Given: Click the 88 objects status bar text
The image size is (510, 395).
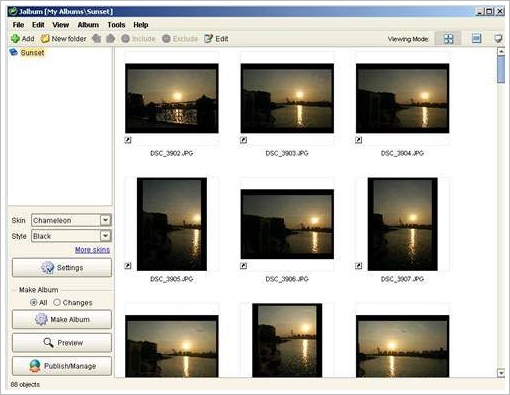Looking at the screenshot, I should 25,384.
